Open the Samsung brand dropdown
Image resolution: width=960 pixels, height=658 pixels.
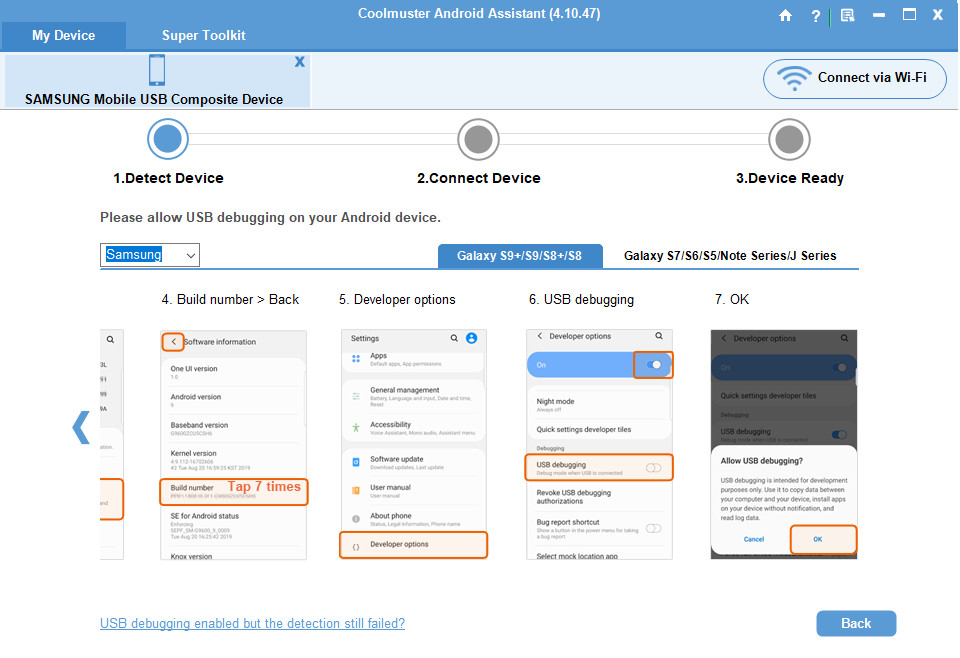tap(150, 255)
